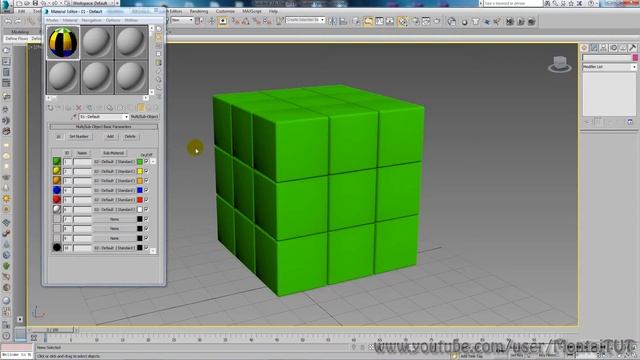Click the Sample Type icon at top of side toolbar
Image resolution: width=640 pixels, height=360 pixels.
click(x=158, y=29)
